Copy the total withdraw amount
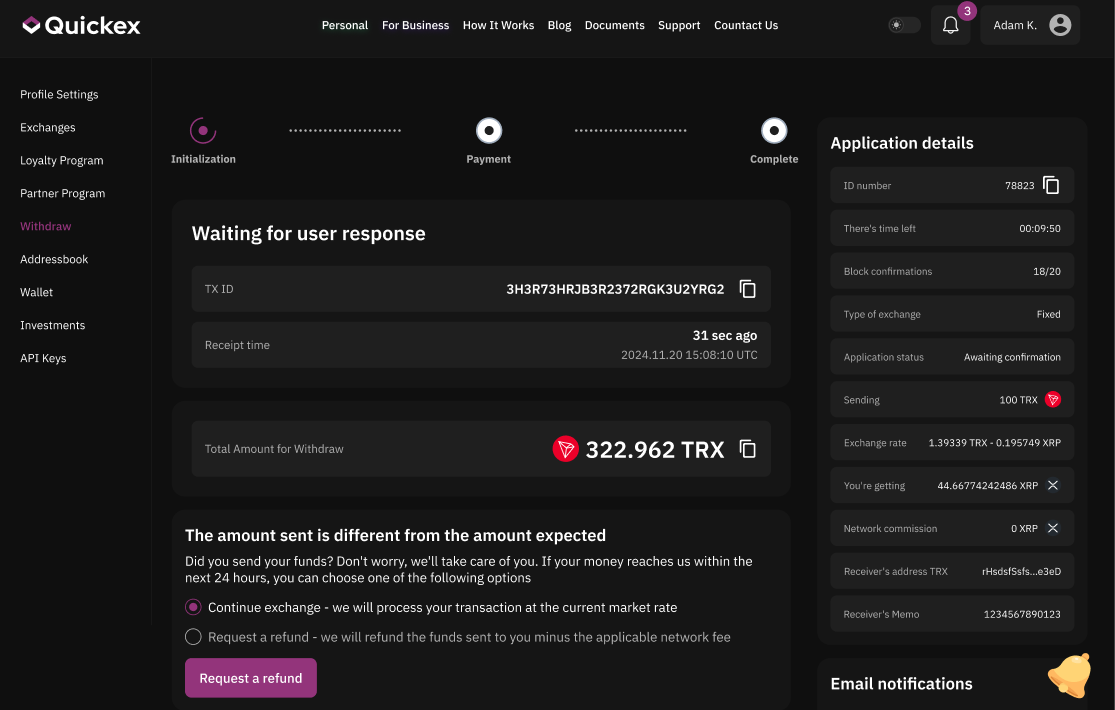The width and height of the screenshot is (1115, 710). pyautogui.click(x=747, y=449)
